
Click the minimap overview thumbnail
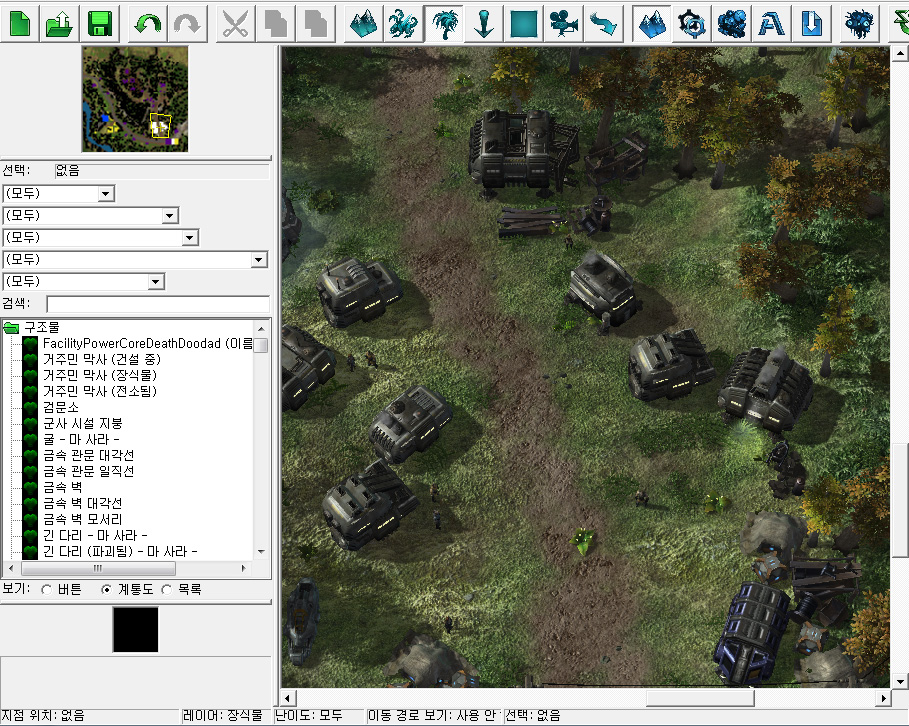pyautogui.click(x=135, y=99)
